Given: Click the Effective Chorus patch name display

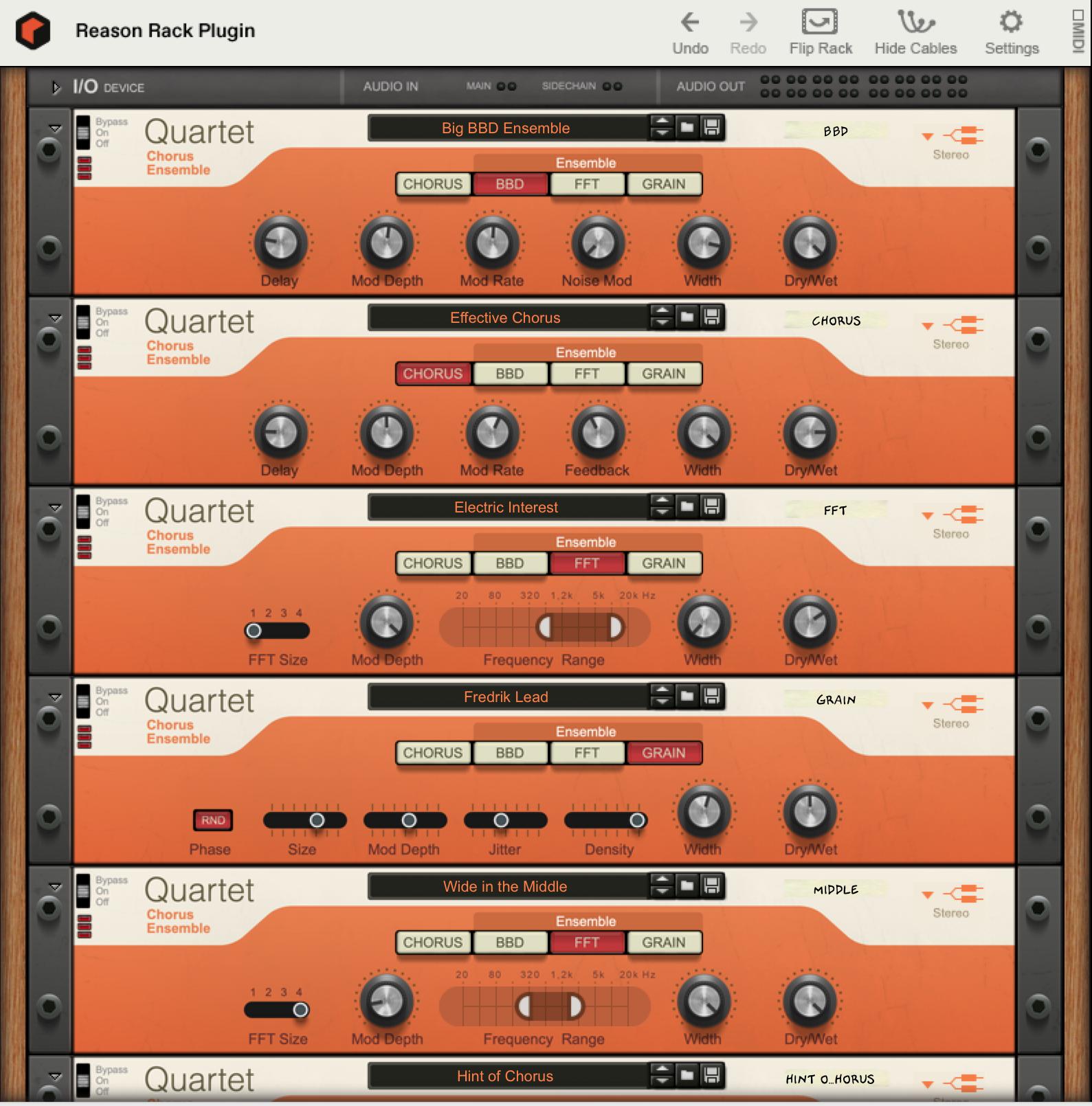Looking at the screenshot, I should [x=507, y=317].
